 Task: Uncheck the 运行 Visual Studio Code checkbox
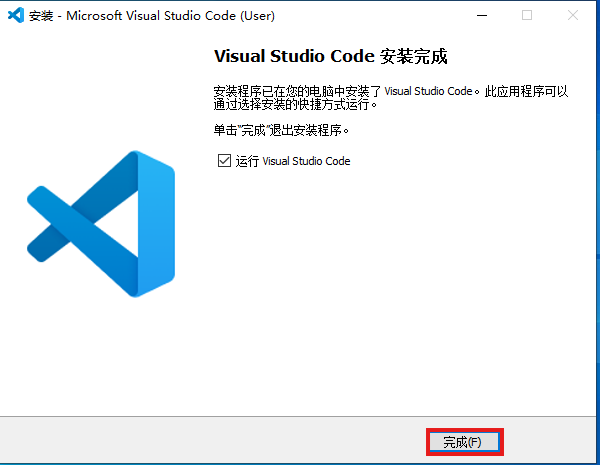point(224,161)
